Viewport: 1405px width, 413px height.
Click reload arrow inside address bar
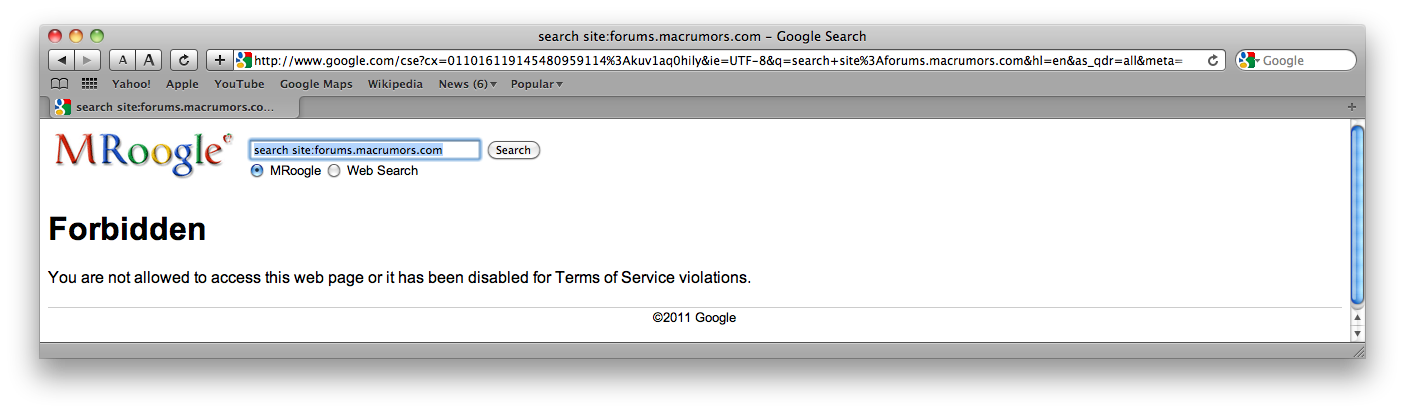[1213, 60]
